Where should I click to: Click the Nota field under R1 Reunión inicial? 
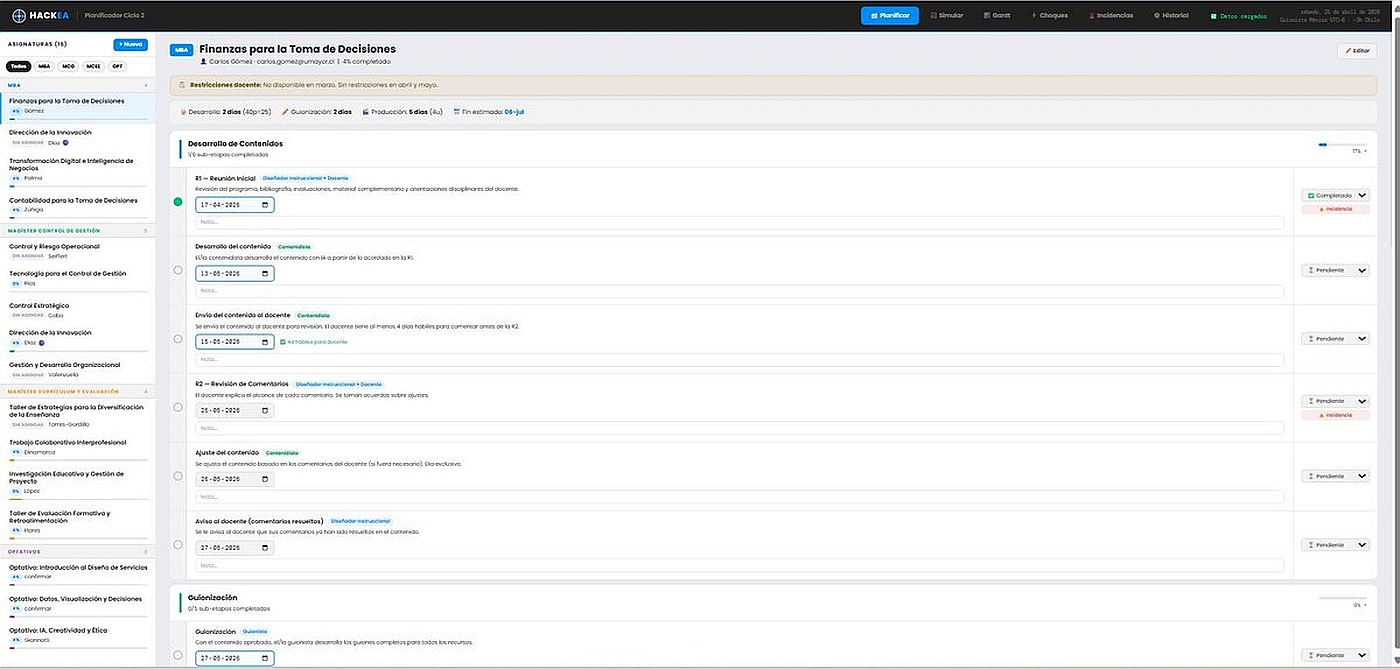[739, 222]
